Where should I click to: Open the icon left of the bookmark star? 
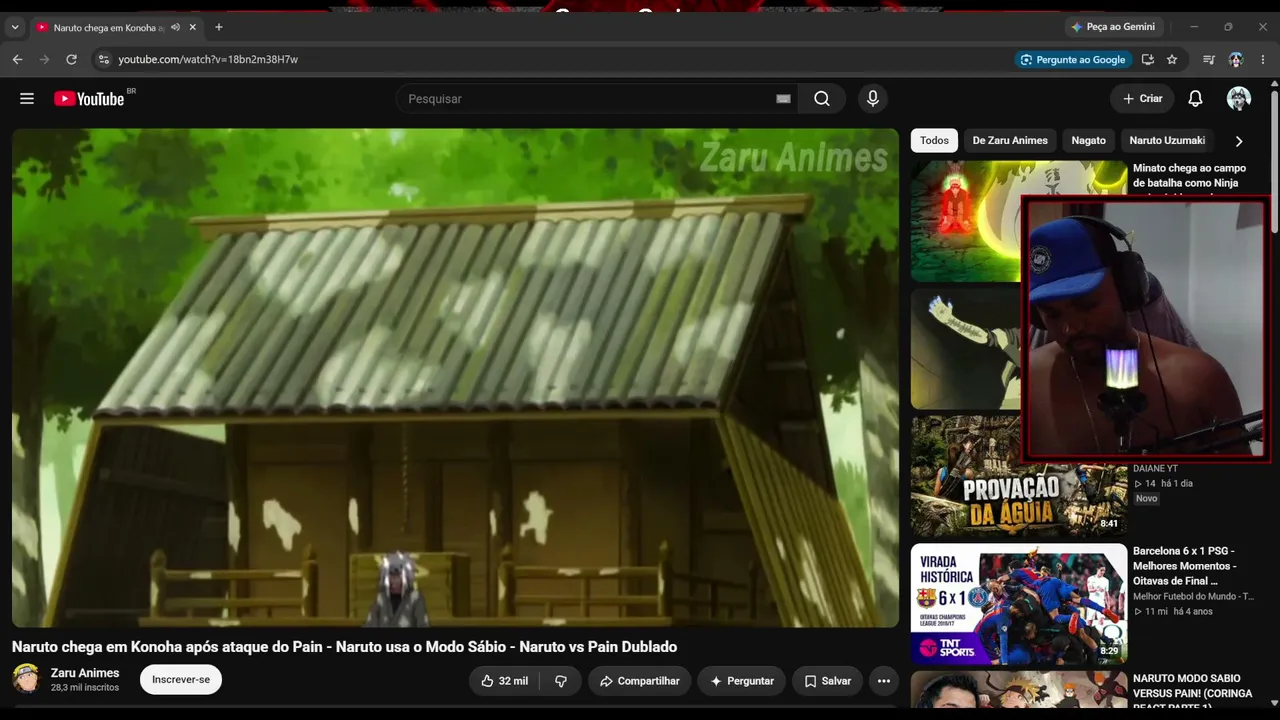pos(1148,60)
